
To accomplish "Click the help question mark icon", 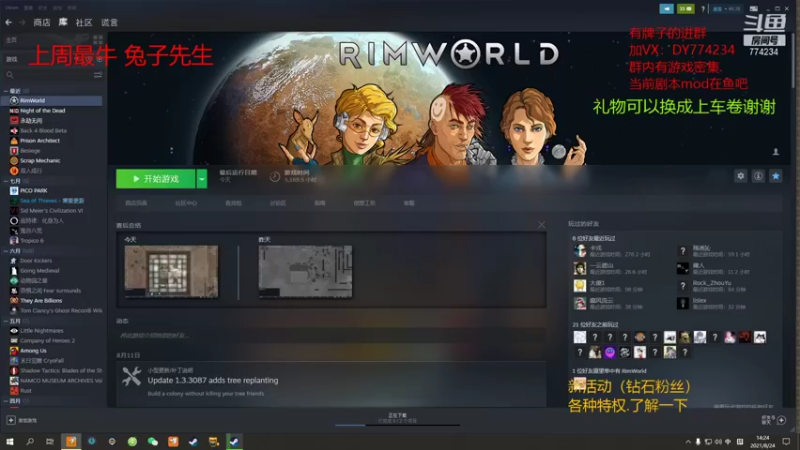I will pyautogui.click(x=703, y=9).
